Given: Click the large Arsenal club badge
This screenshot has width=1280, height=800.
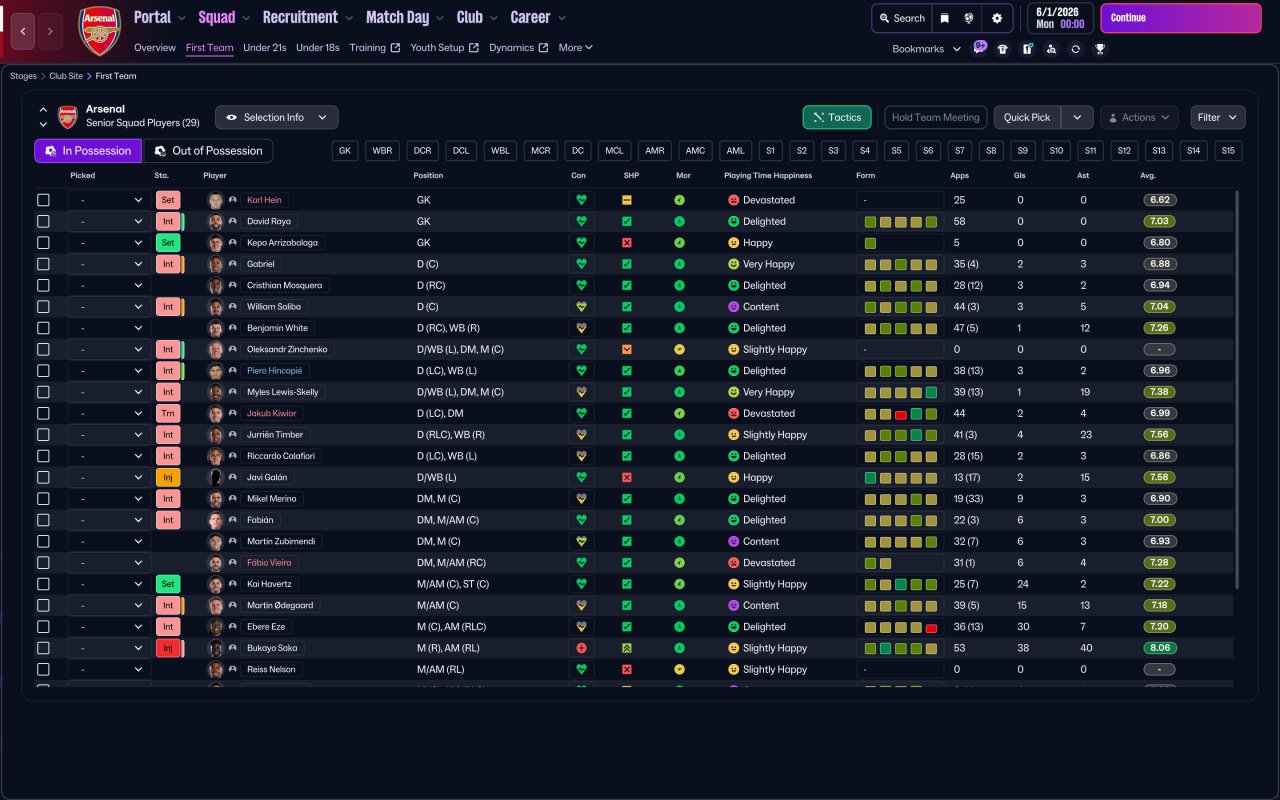Looking at the screenshot, I should click(99, 31).
